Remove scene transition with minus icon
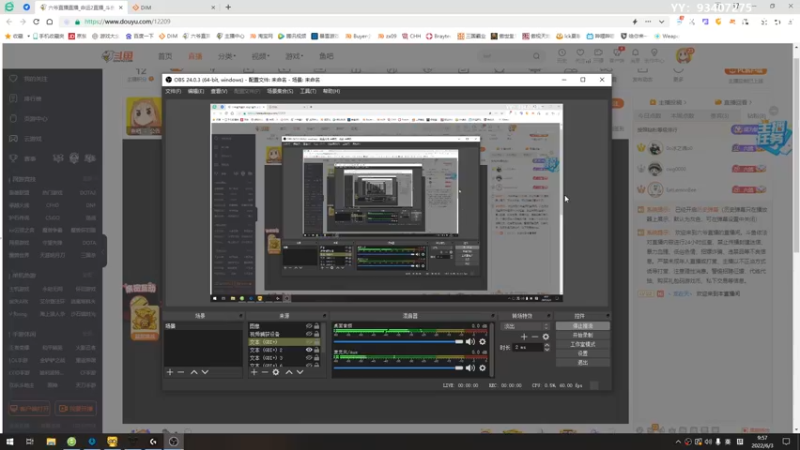Viewport: 800px width, 450px height. click(535, 337)
